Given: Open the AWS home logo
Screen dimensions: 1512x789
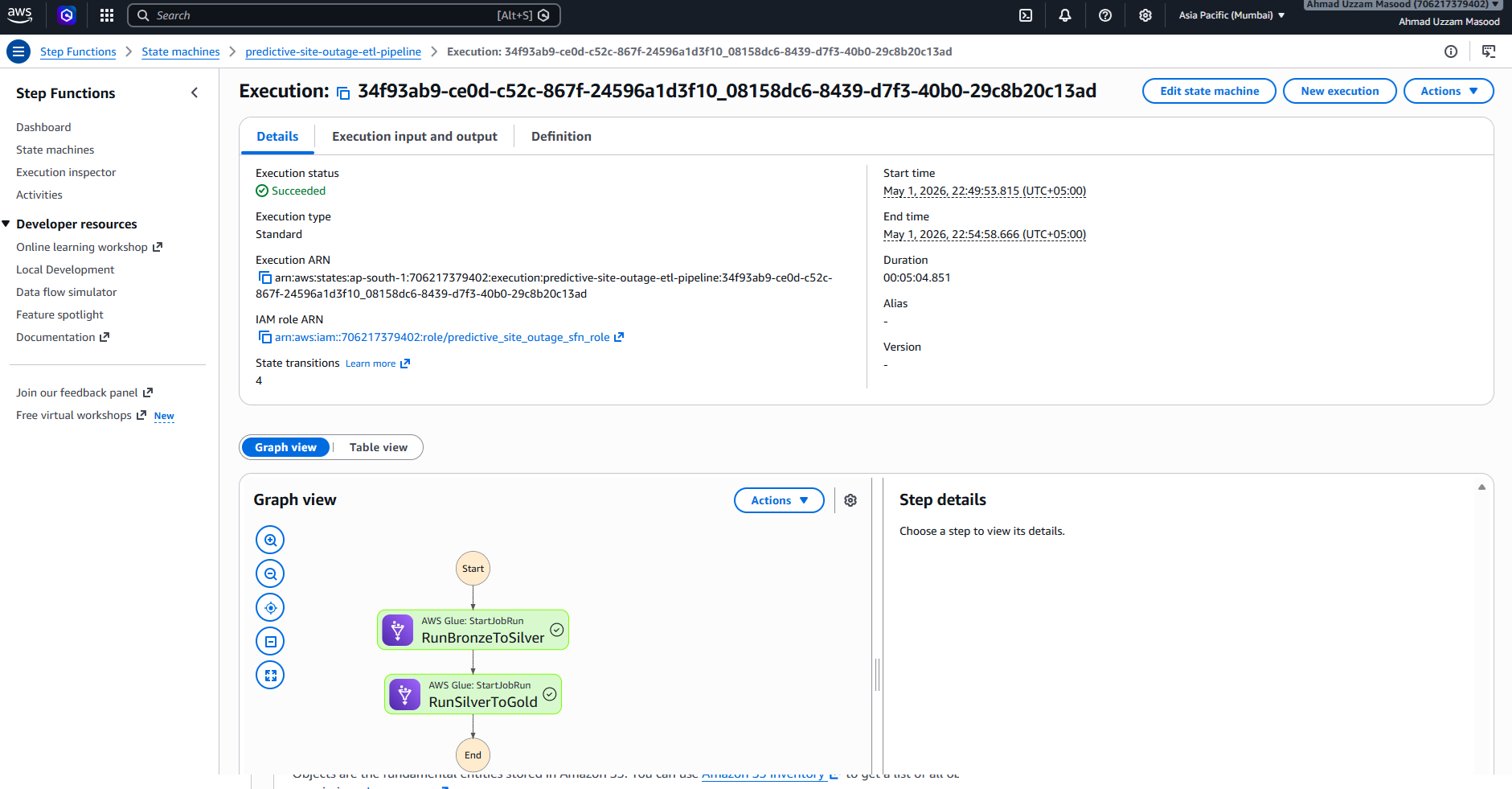Looking at the screenshot, I should (x=20, y=15).
